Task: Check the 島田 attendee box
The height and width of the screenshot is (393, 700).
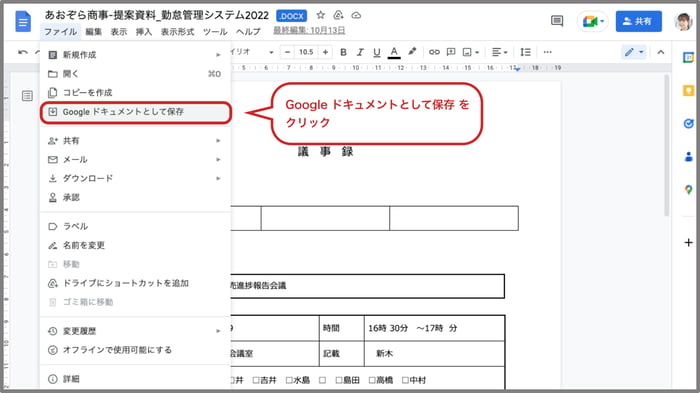Action: pyautogui.click(x=339, y=380)
